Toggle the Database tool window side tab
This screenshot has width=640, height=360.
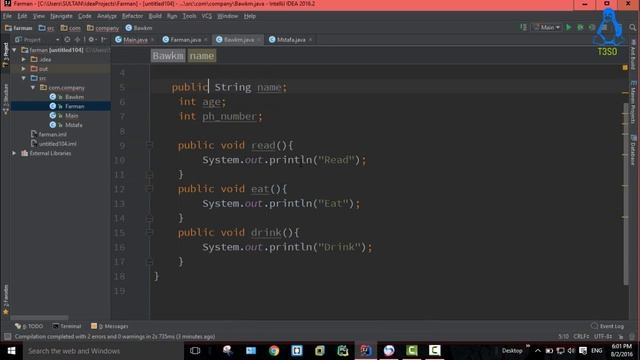point(633,150)
